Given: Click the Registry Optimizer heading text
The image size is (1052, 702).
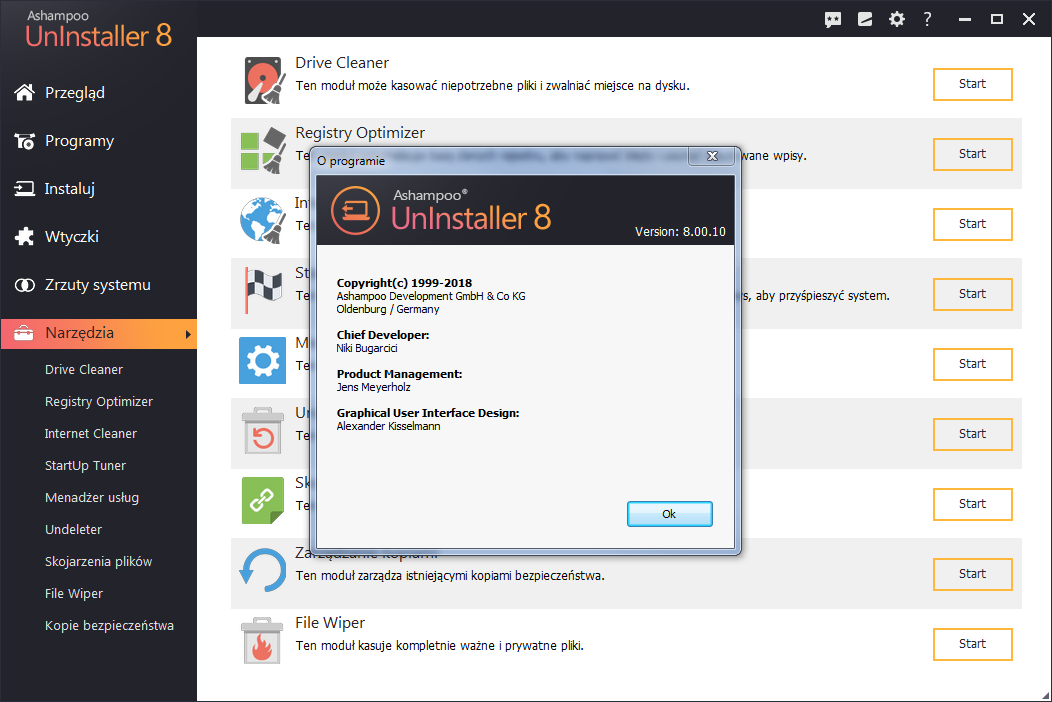Looking at the screenshot, I should 360,133.
